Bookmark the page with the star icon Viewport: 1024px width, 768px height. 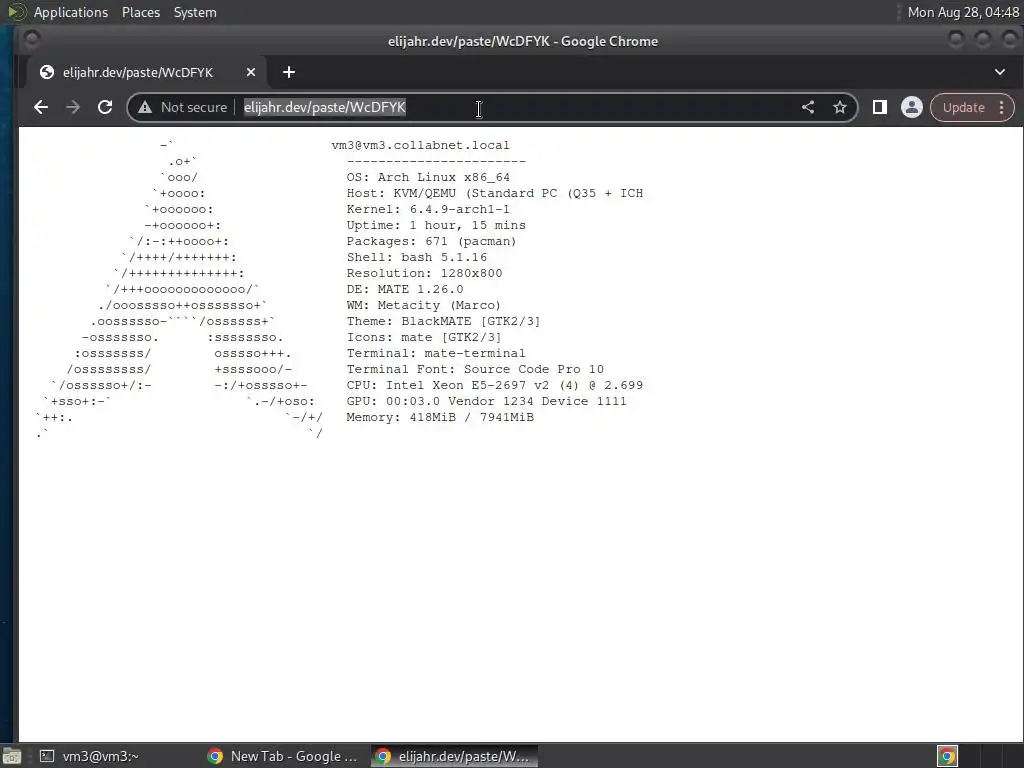pos(840,107)
